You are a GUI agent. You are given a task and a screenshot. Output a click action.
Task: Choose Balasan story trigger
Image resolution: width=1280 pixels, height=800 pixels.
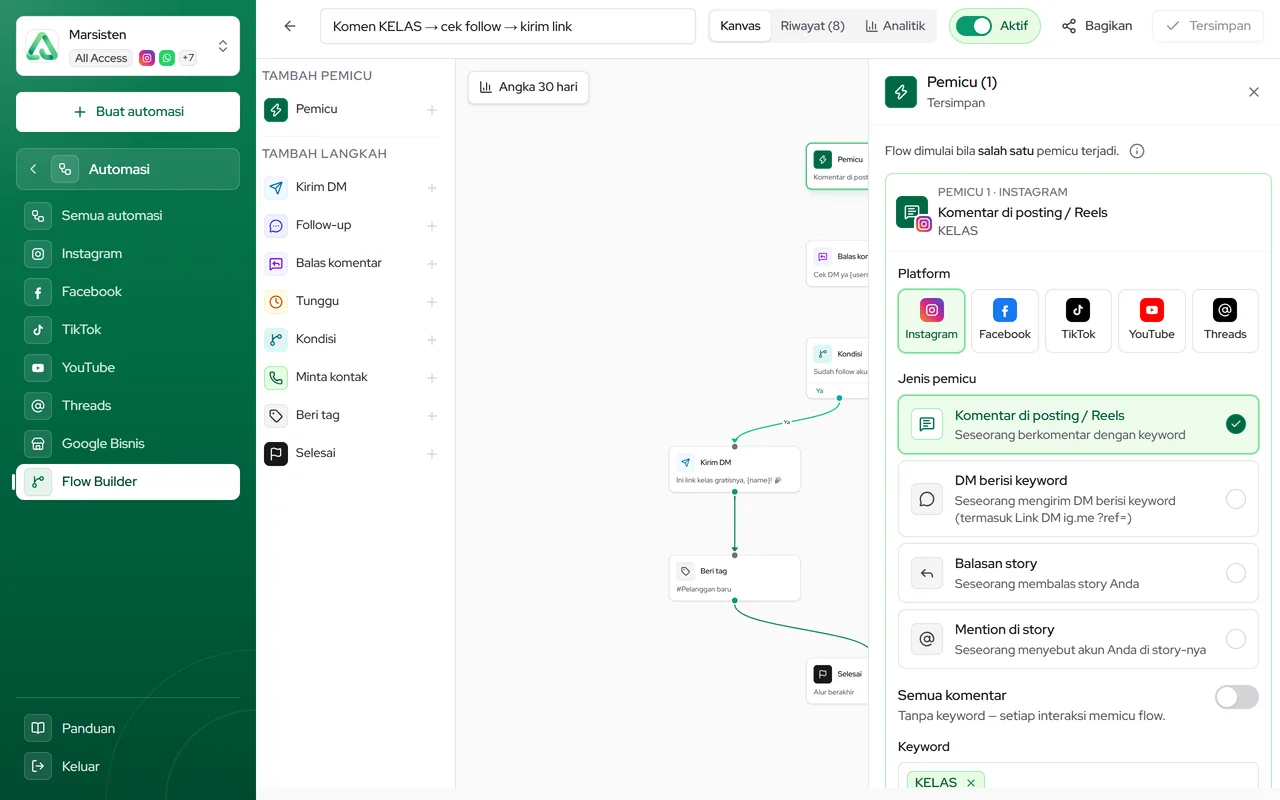pyautogui.click(x=1078, y=573)
